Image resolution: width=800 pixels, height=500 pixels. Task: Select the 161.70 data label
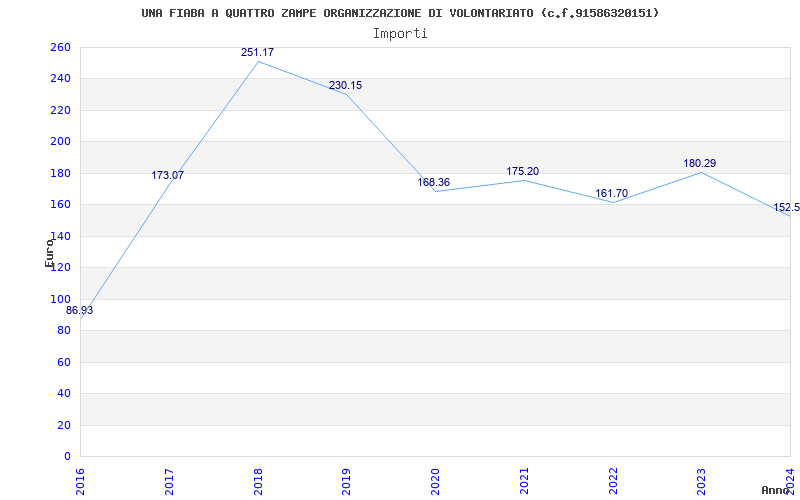click(611, 193)
